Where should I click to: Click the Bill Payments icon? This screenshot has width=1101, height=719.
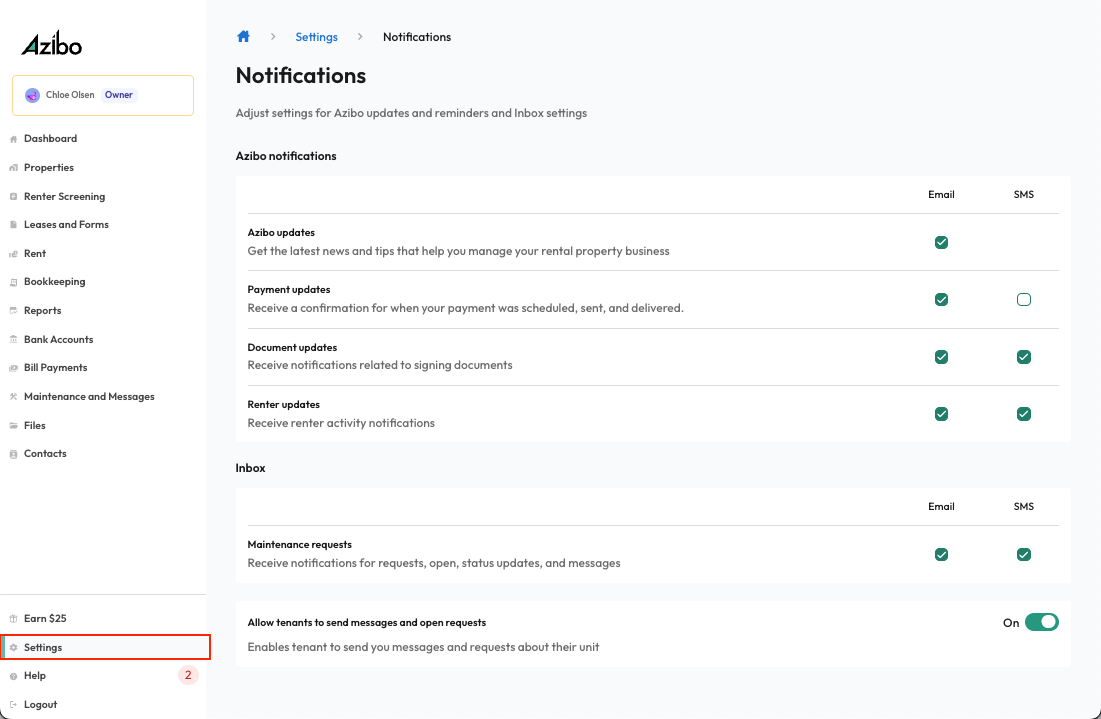13,368
